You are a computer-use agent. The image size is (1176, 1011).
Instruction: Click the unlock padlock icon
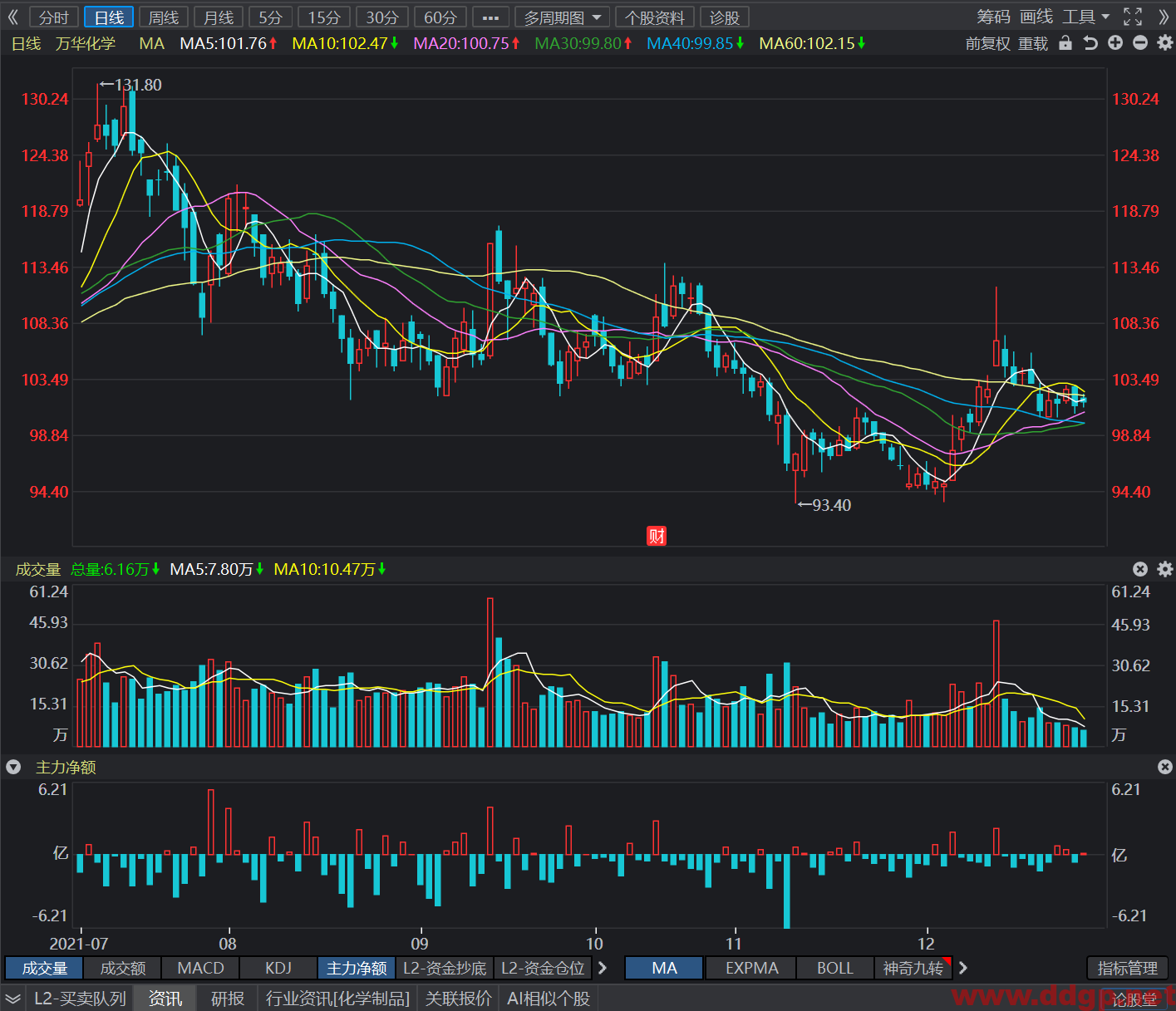point(1065,43)
